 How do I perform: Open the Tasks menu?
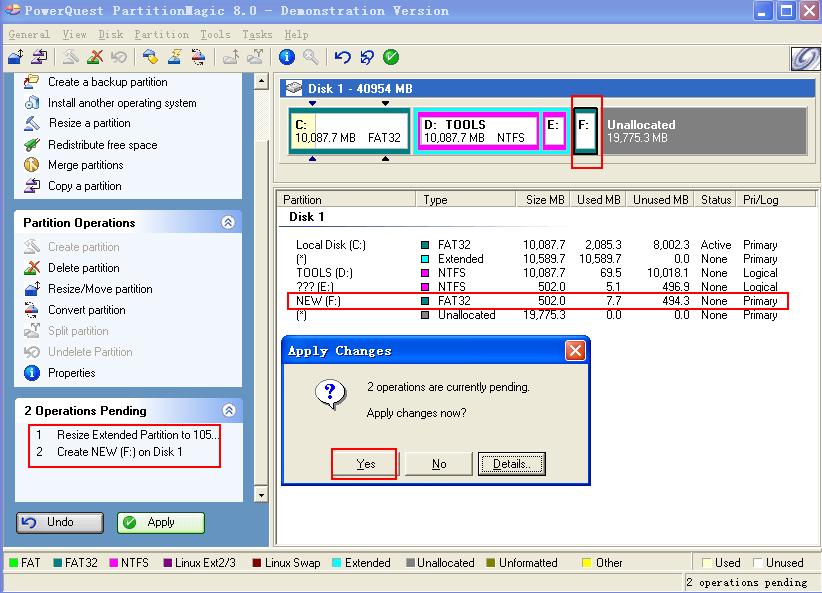click(257, 35)
